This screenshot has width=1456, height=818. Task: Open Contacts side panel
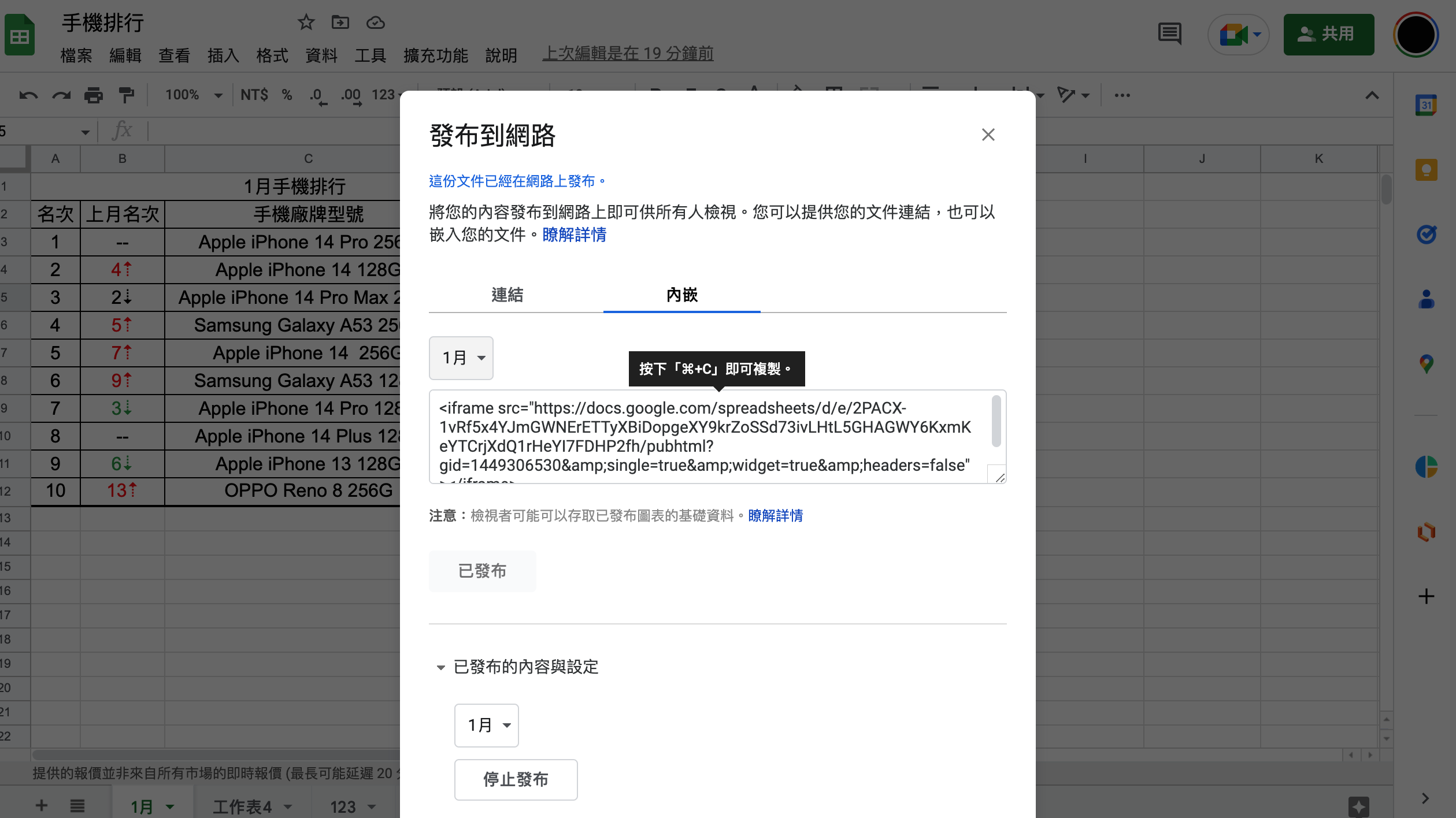click(1426, 299)
